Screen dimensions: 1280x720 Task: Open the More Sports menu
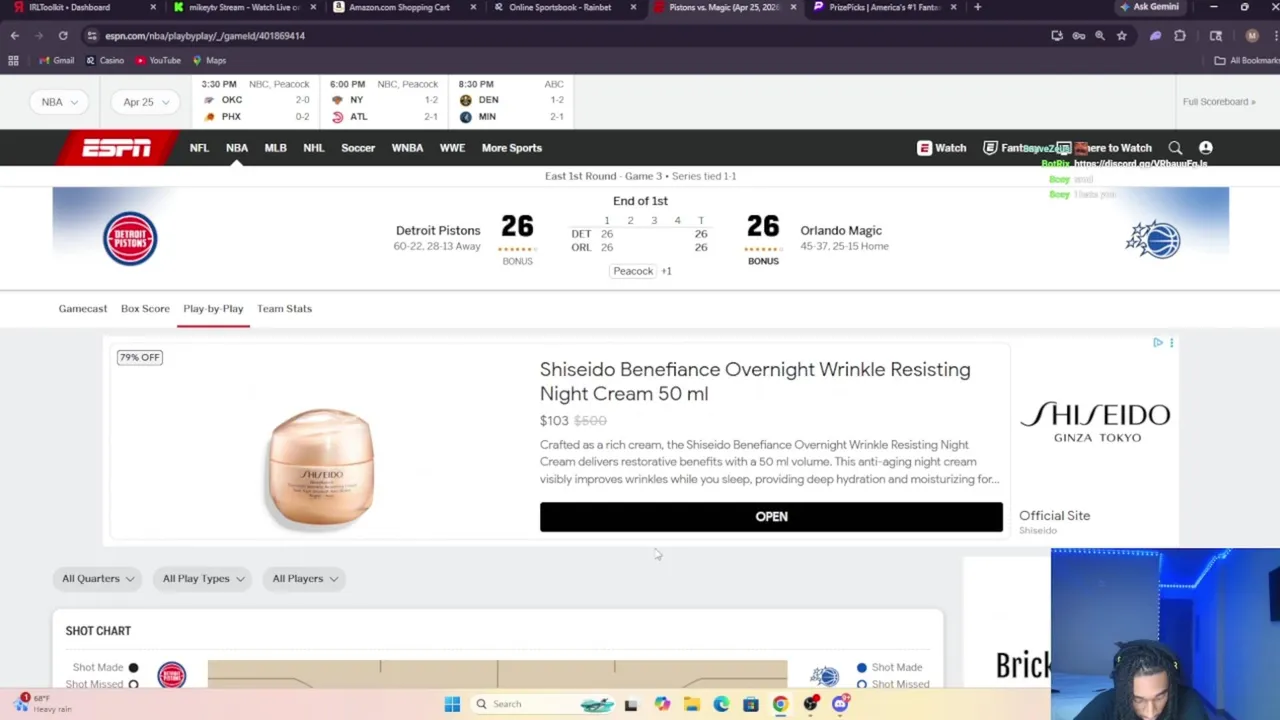pyautogui.click(x=511, y=148)
